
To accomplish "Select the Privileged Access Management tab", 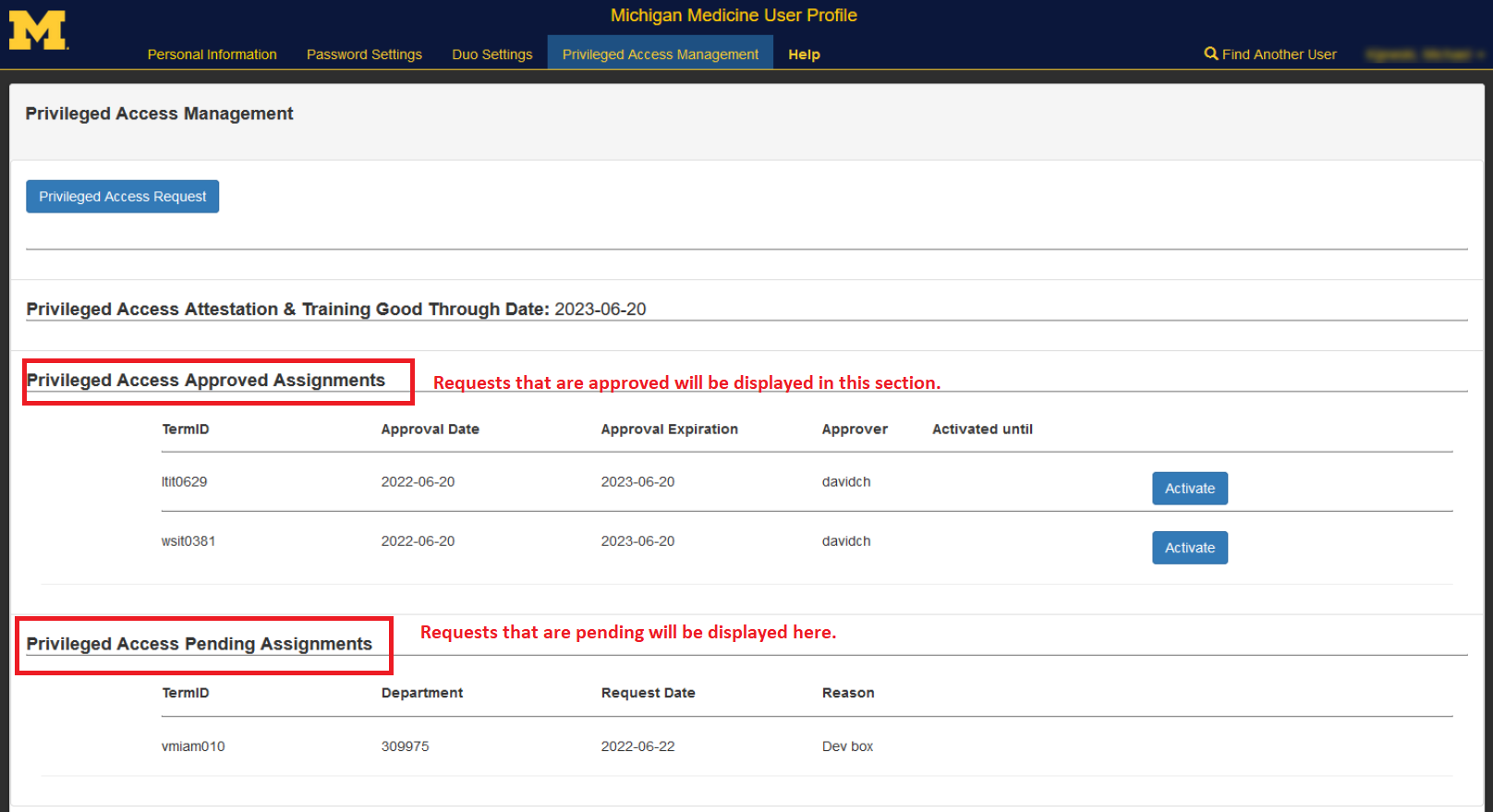I will [x=660, y=55].
